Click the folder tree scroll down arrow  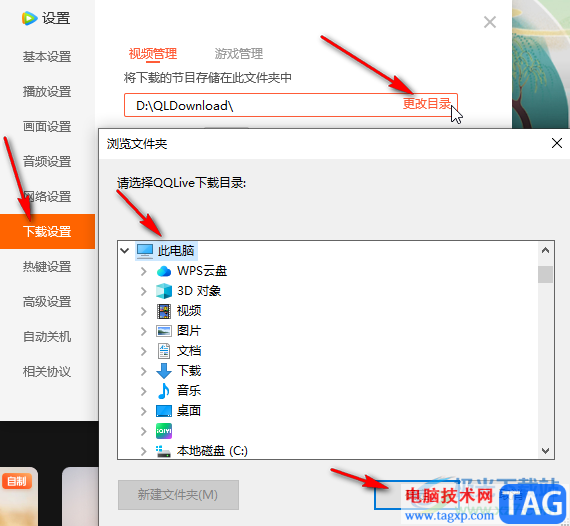[545, 451]
